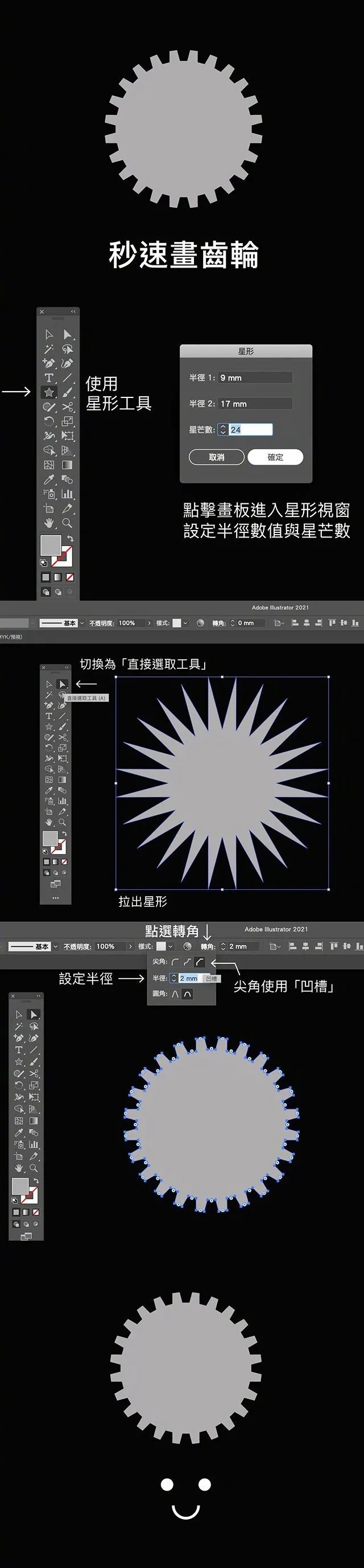This screenshot has width=364, height=1568.
Task: Select Gradient tool in toolbar beside Star dialog
Action: (x=68, y=465)
